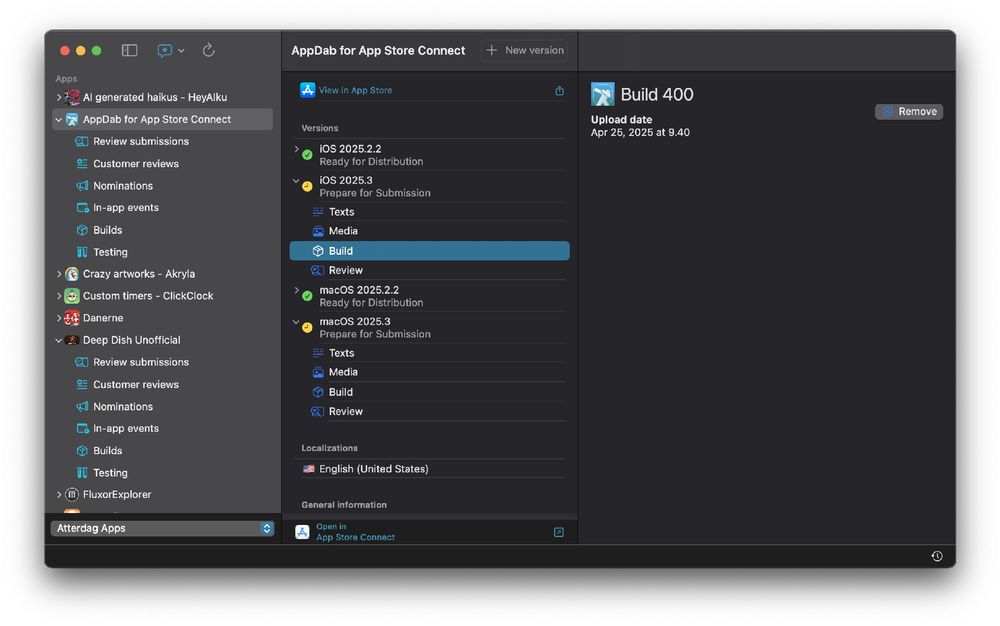Viewport: 1000px width, 626px height.
Task: Select the iOS 2025.2.2 Ready for Distribution row
Action: (429, 155)
